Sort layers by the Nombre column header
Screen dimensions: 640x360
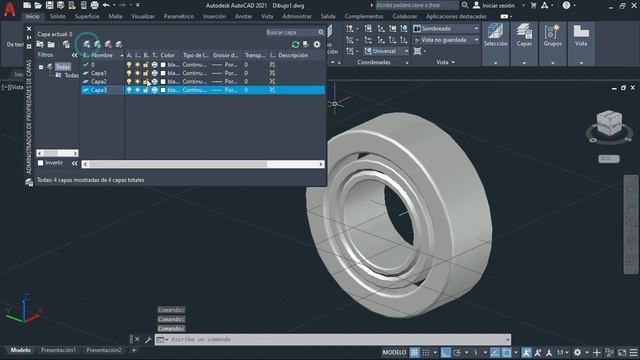(102, 55)
